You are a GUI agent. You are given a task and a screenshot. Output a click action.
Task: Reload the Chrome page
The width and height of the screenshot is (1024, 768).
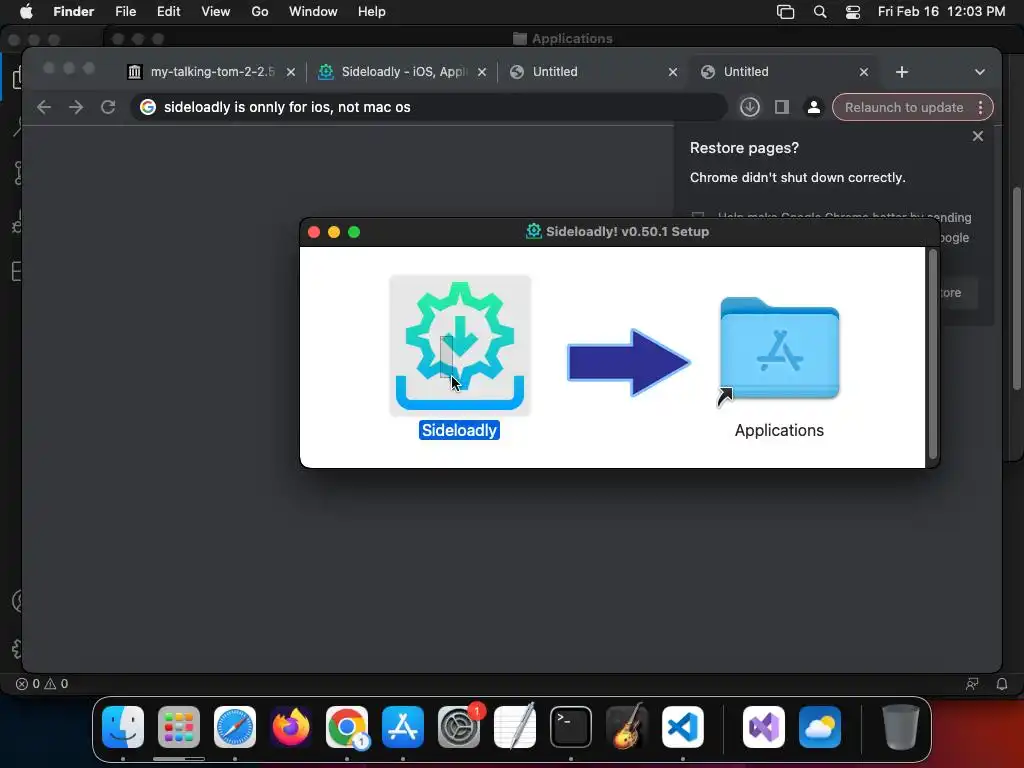click(x=108, y=107)
